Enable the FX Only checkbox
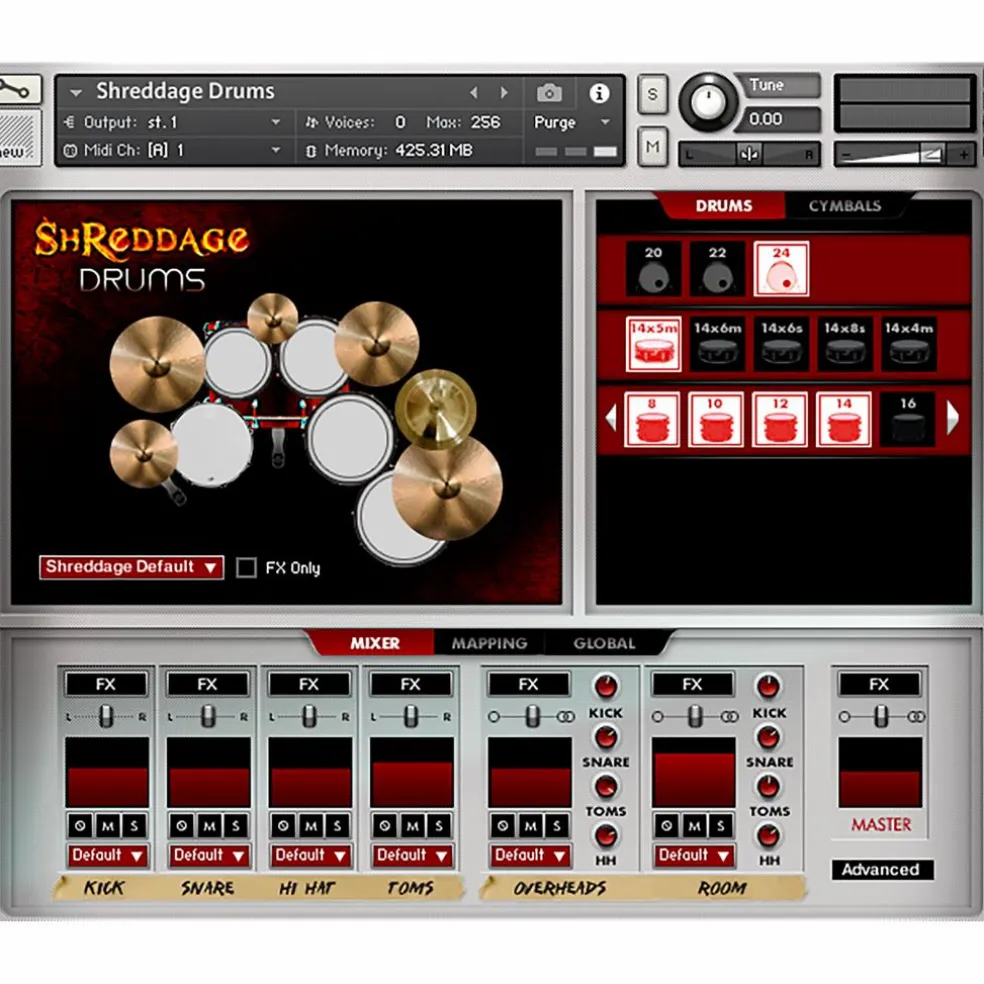The width and height of the screenshot is (984, 984). [x=246, y=567]
